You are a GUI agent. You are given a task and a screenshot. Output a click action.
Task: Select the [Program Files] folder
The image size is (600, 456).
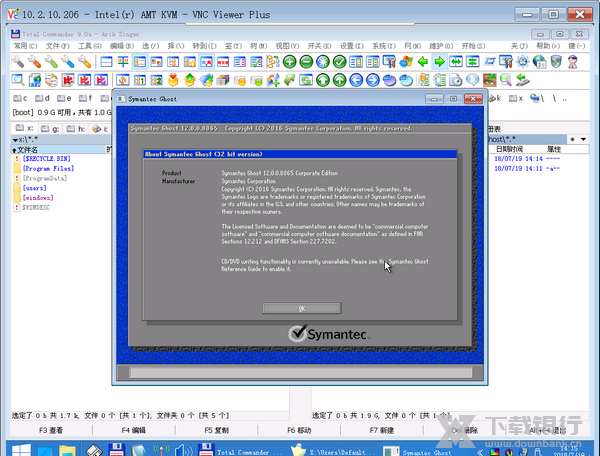48,168
